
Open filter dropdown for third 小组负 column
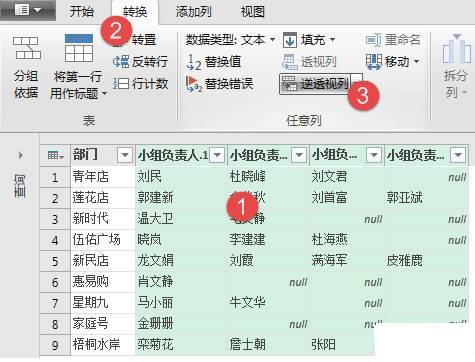pos(374,155)
